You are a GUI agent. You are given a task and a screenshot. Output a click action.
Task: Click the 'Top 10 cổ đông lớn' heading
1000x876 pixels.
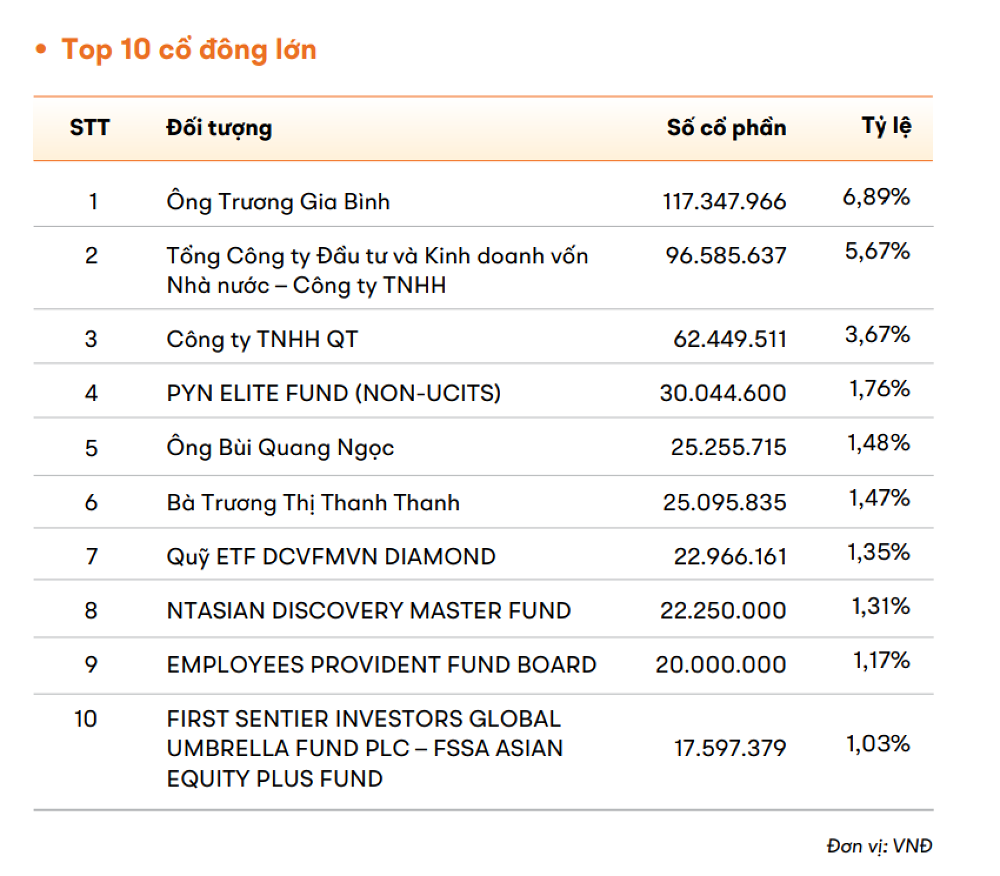(189, 50)
